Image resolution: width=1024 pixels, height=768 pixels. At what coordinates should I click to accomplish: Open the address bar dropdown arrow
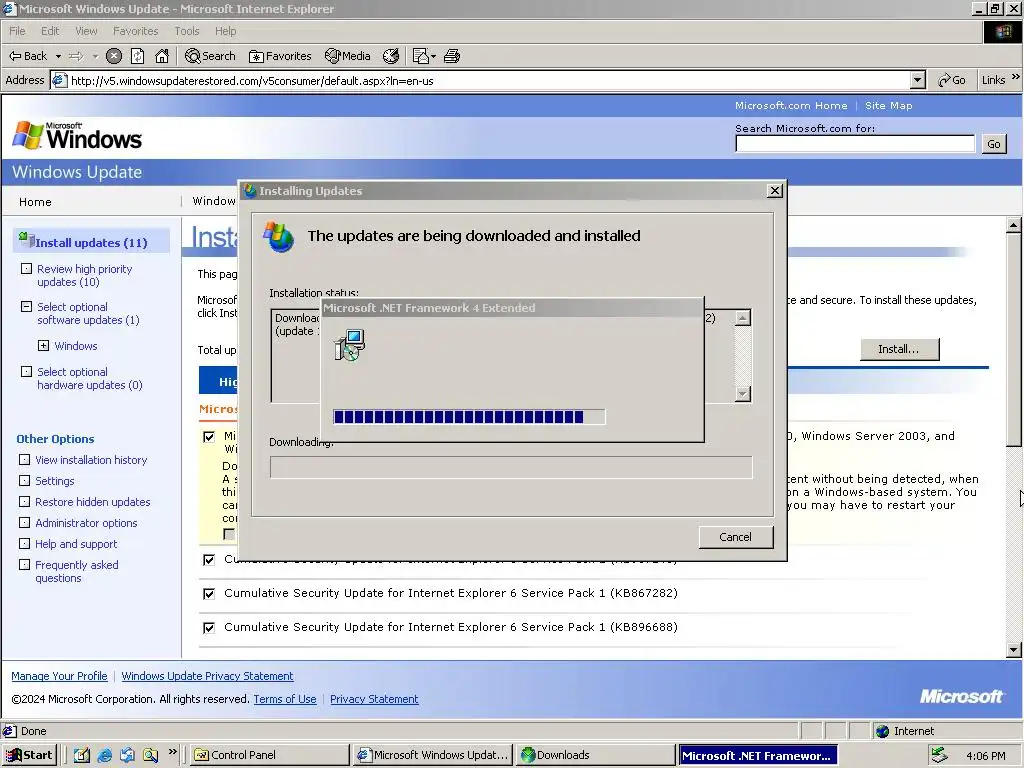click(x=918, y=80)
